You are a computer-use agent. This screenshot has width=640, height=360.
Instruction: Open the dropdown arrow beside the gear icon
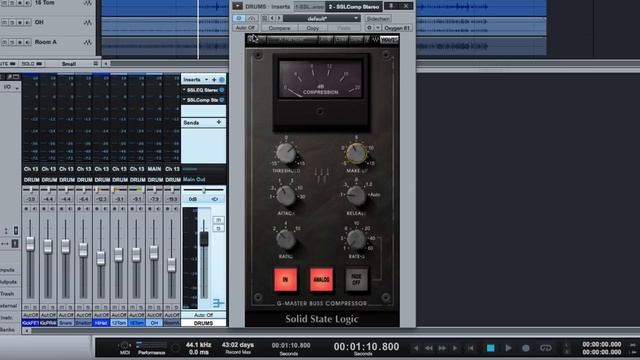tap(378, 28)
